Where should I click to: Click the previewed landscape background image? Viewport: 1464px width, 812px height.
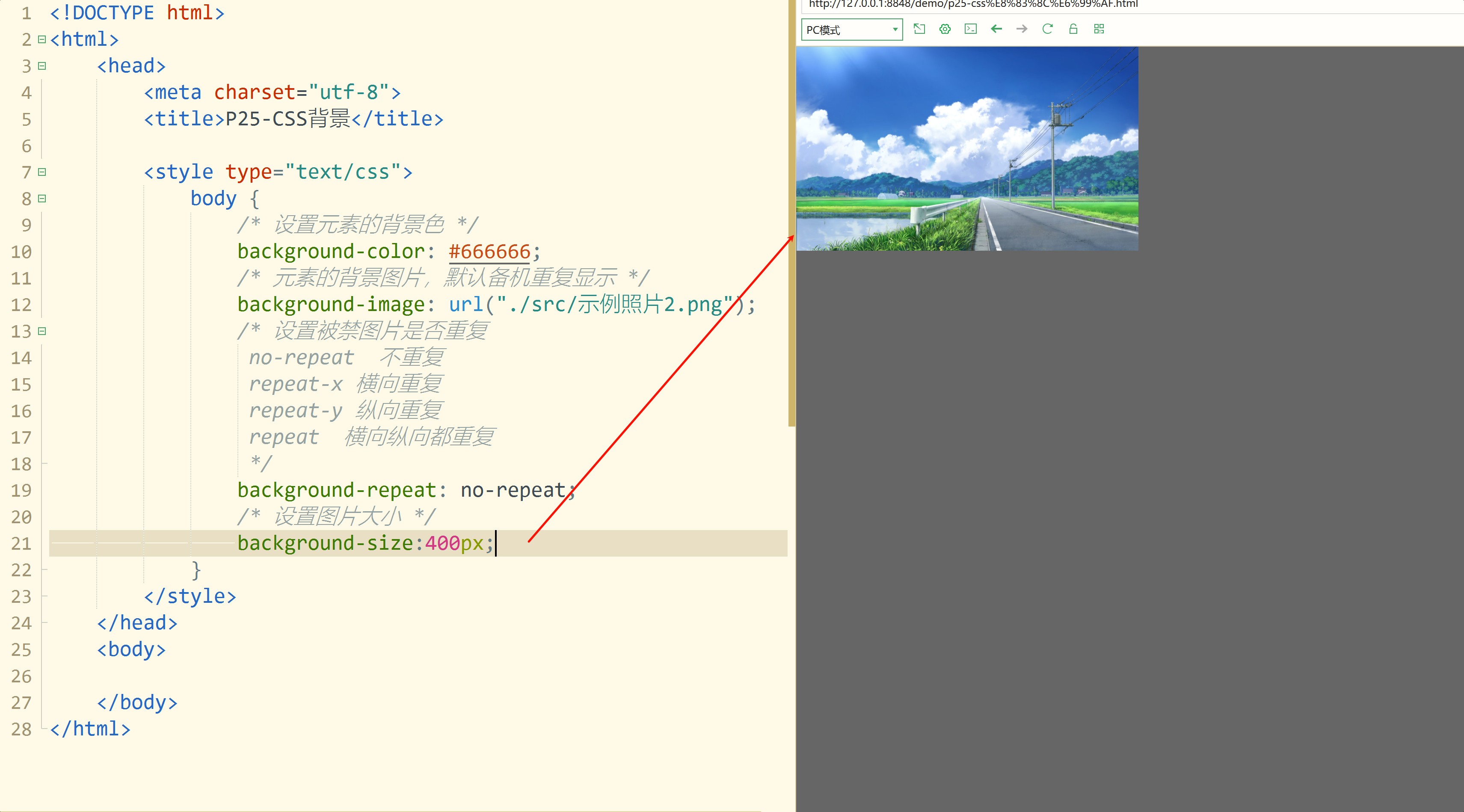point(967,149)
